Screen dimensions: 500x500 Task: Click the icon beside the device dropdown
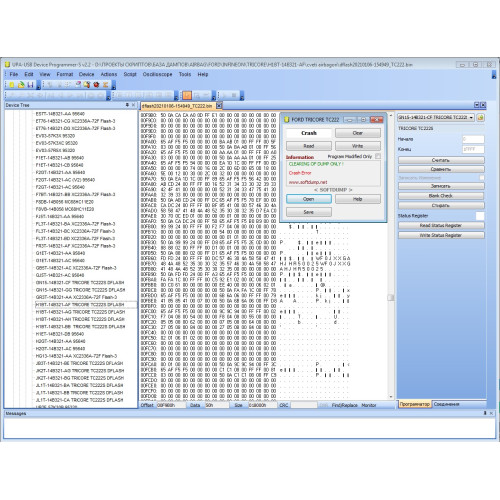(480, 117)
